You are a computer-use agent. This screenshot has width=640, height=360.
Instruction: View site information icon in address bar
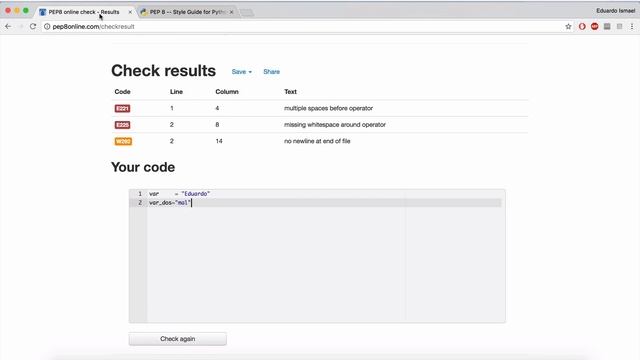pos(47,27)
